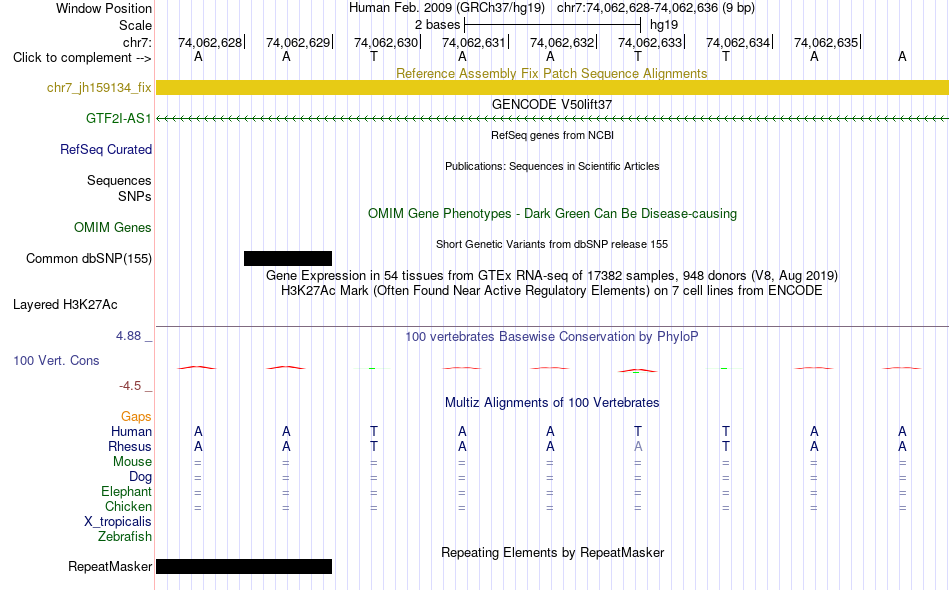Click the Elephant species label
This screenshot has height=590, width=950.
pos(126,492)
